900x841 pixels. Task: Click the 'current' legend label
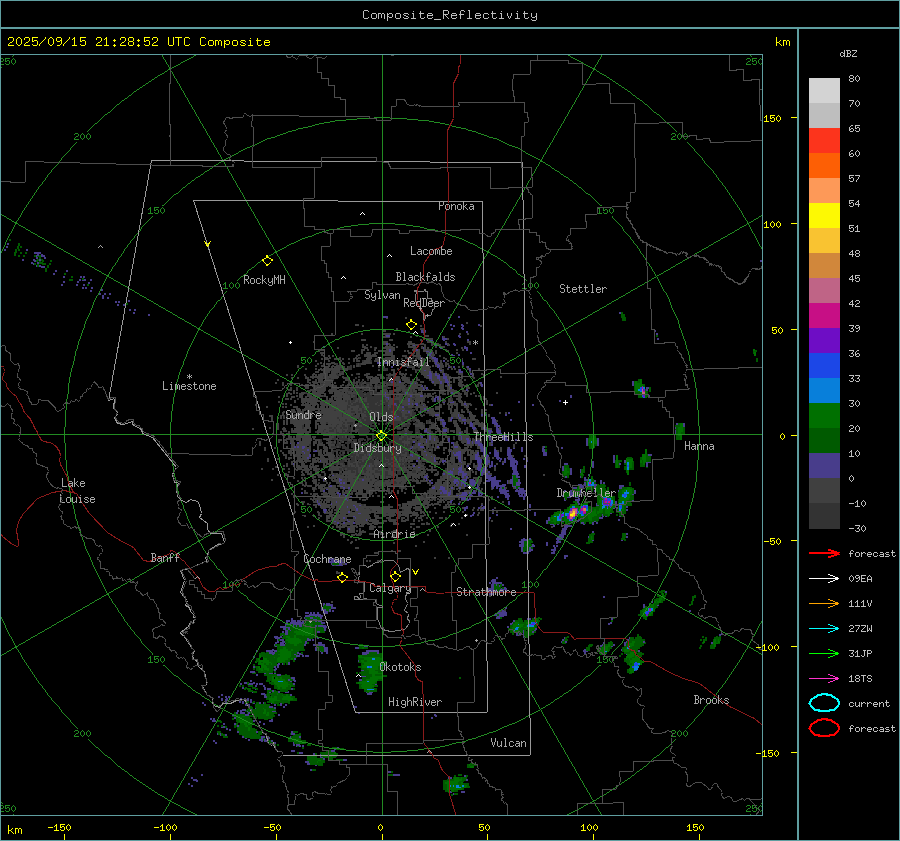coord(869,703)
